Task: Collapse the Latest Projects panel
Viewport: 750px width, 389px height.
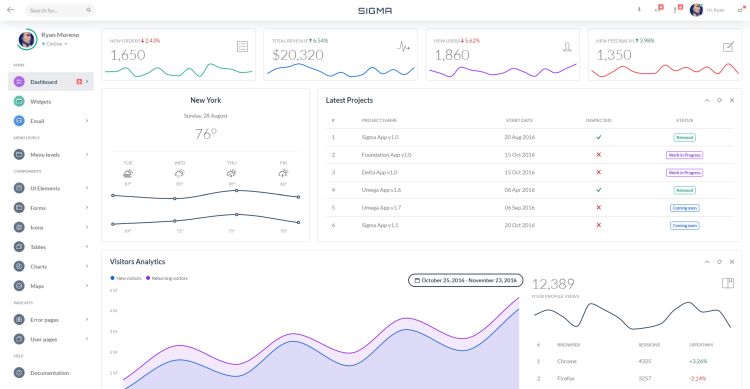Action: [x=707, y=100]
